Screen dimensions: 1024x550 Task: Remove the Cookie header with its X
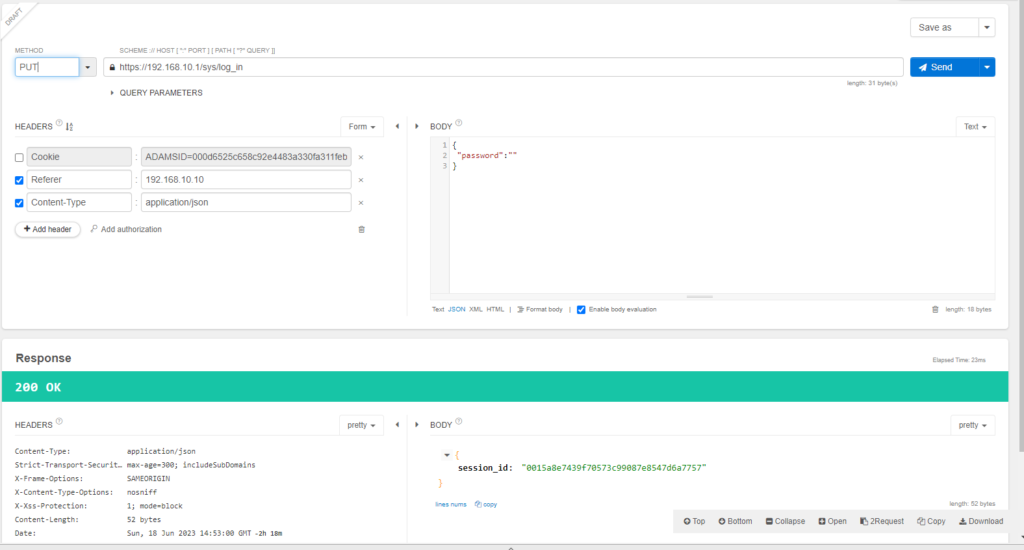pyautogui.click(x=360, y=157)
